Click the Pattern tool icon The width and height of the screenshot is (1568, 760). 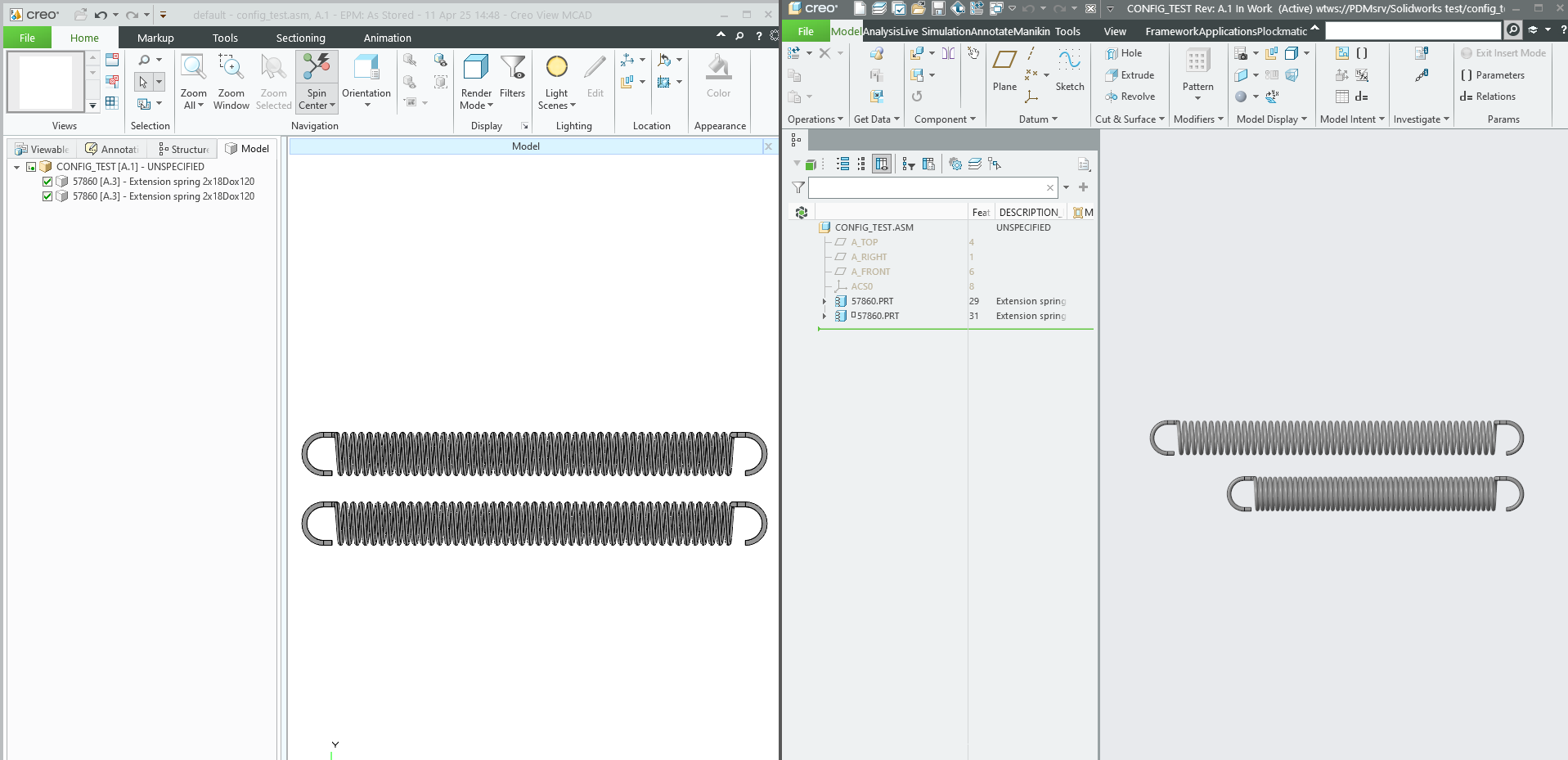coord(1197,61)
